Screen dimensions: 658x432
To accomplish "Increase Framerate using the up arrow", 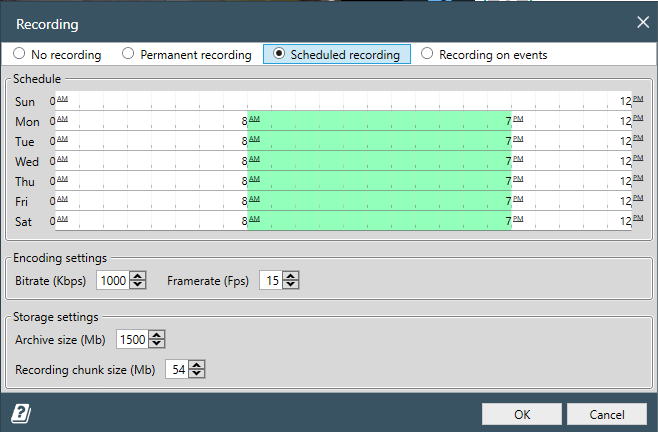I will [x=291, y=276].
